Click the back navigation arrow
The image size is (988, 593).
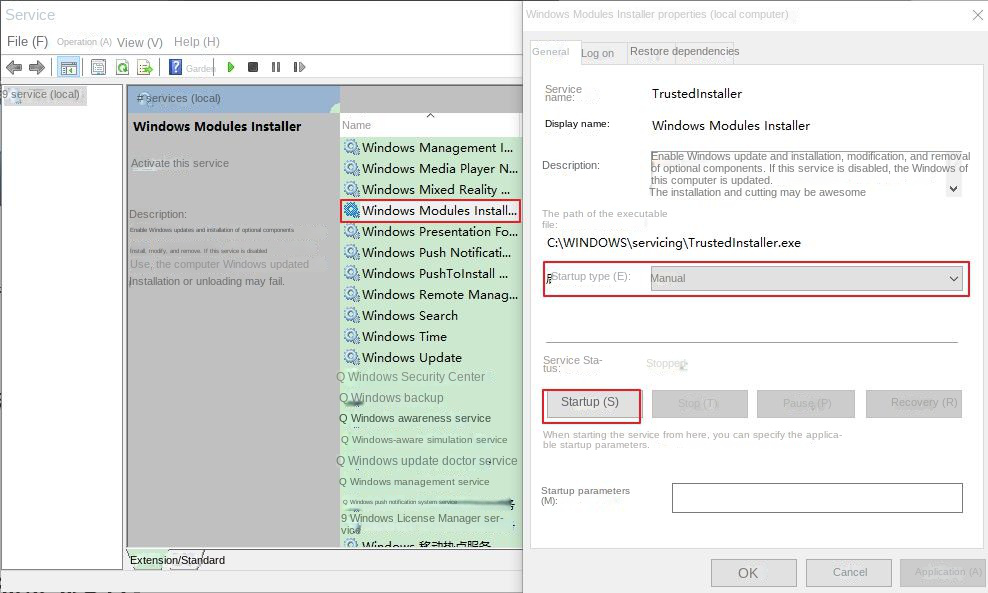(x=14, y=67)
